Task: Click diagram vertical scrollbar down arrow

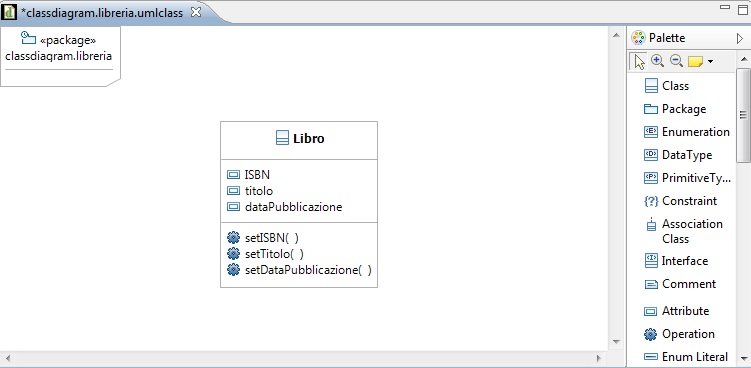Action: pyautogui.click(x=616, y=342)
